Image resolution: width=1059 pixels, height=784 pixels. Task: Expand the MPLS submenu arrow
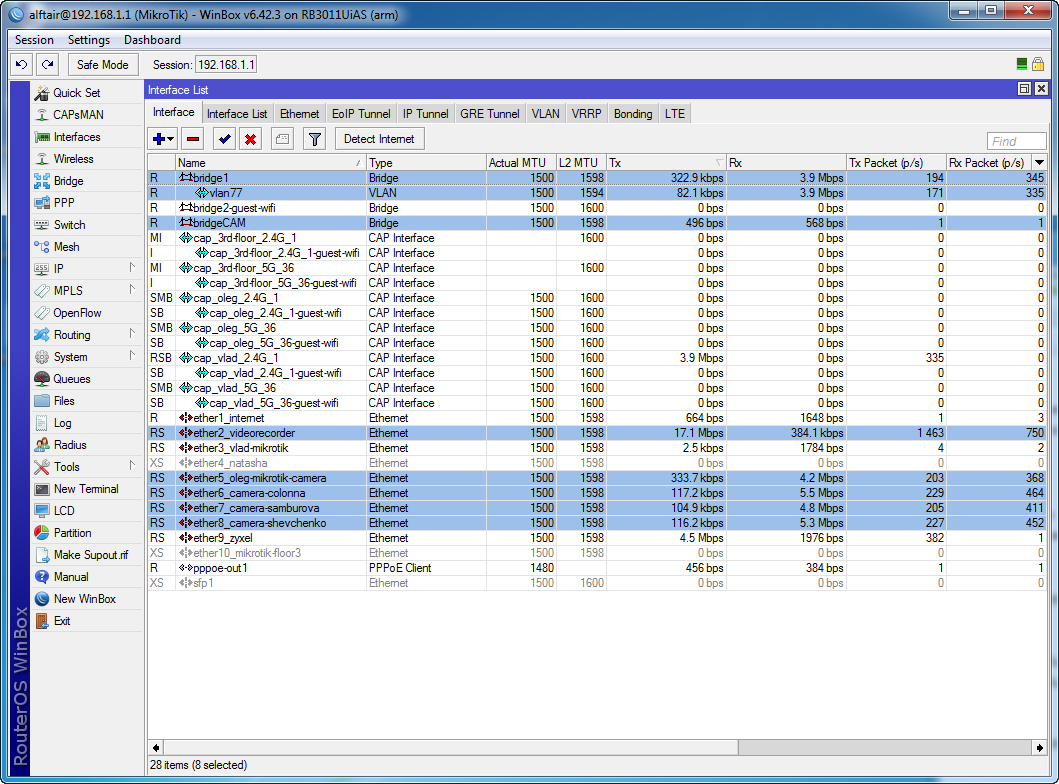pyautogui.click(x=132, y=290)
